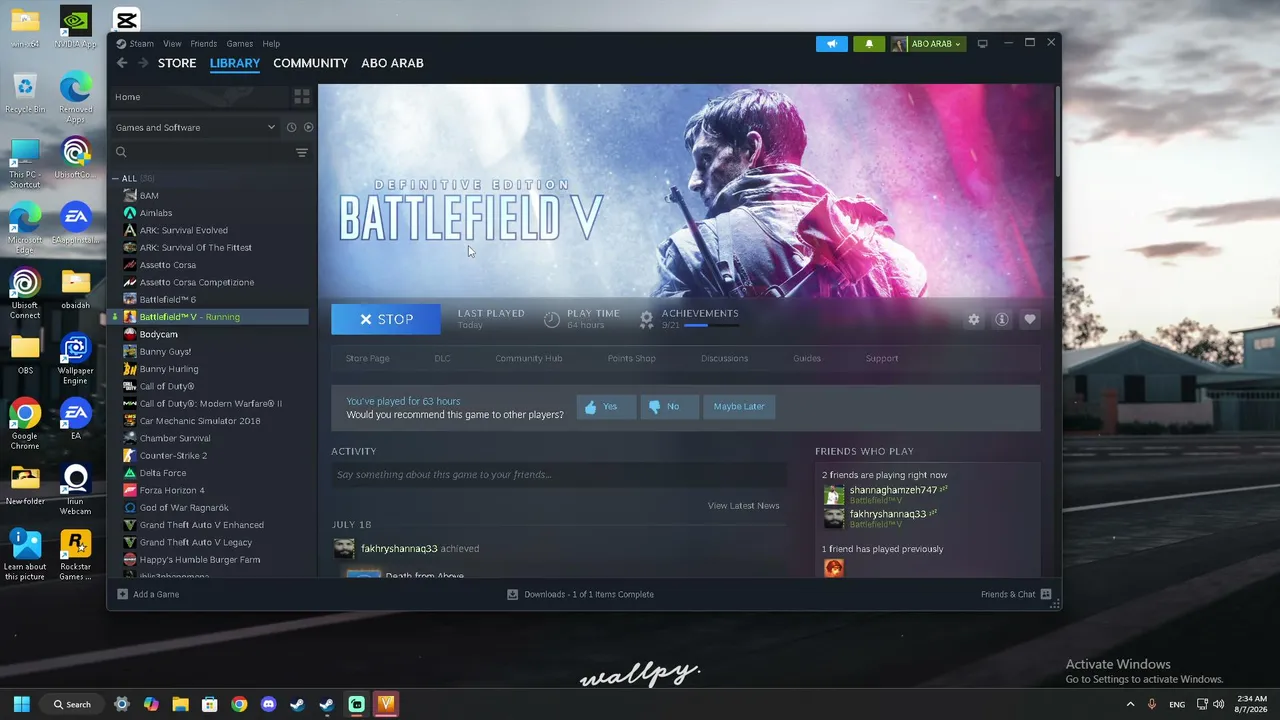Open the Downloads manager icon
This screenshot has height=720, width=1280.
coord(512,594)
